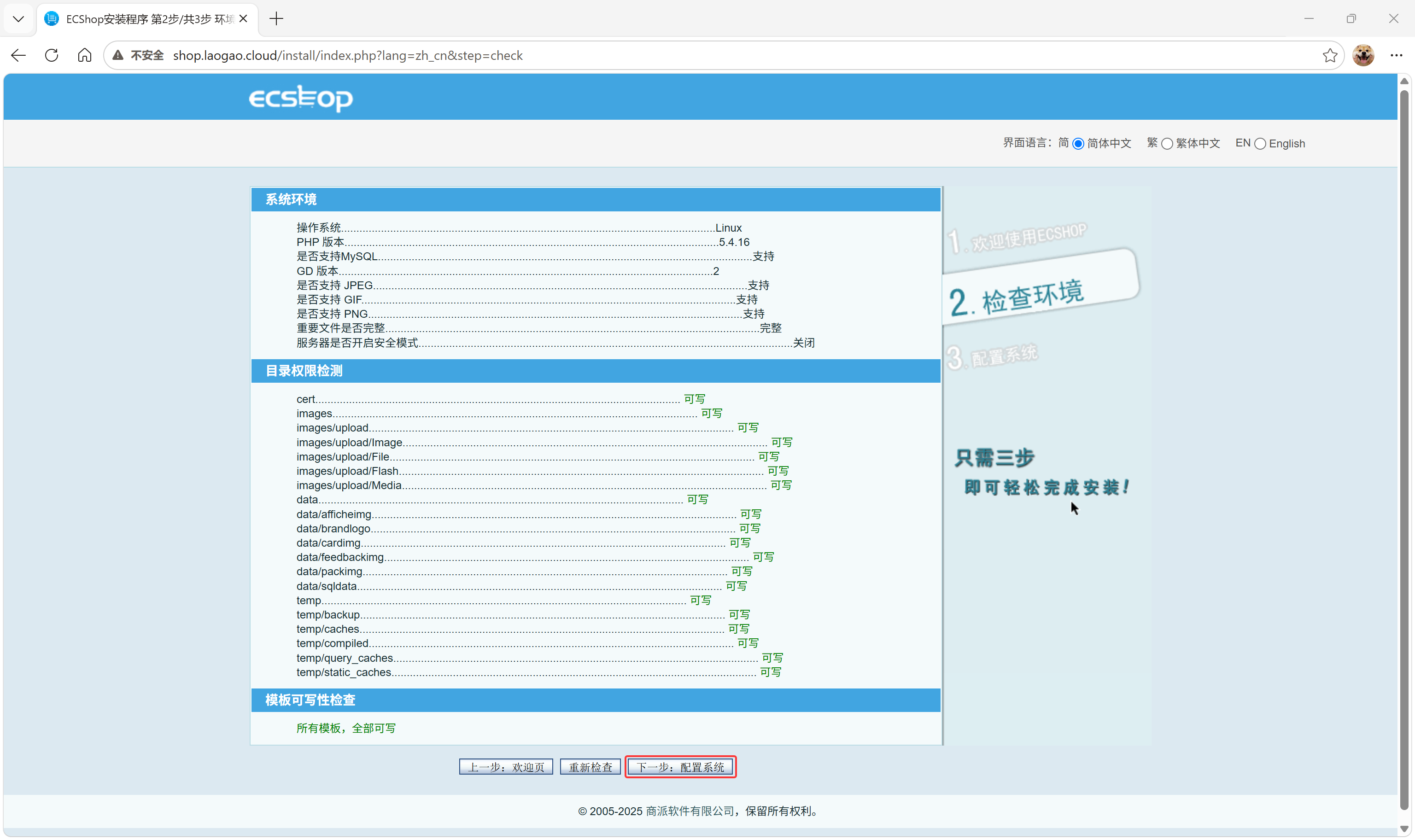1415x840 pixels.
Task: Click 服务器是否开启安全模式 row label
Action: coord(357,343)
